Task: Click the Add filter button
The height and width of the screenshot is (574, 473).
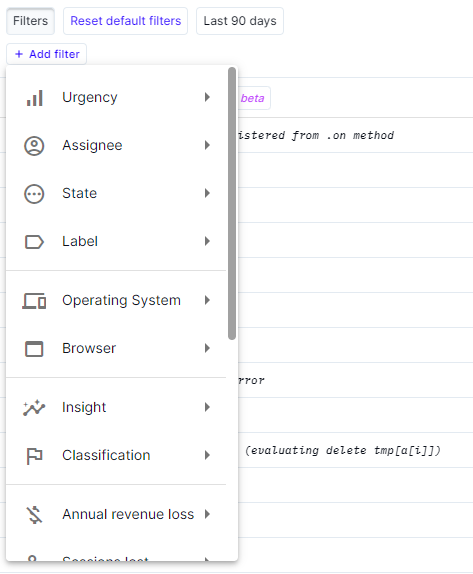Action: 46,54
